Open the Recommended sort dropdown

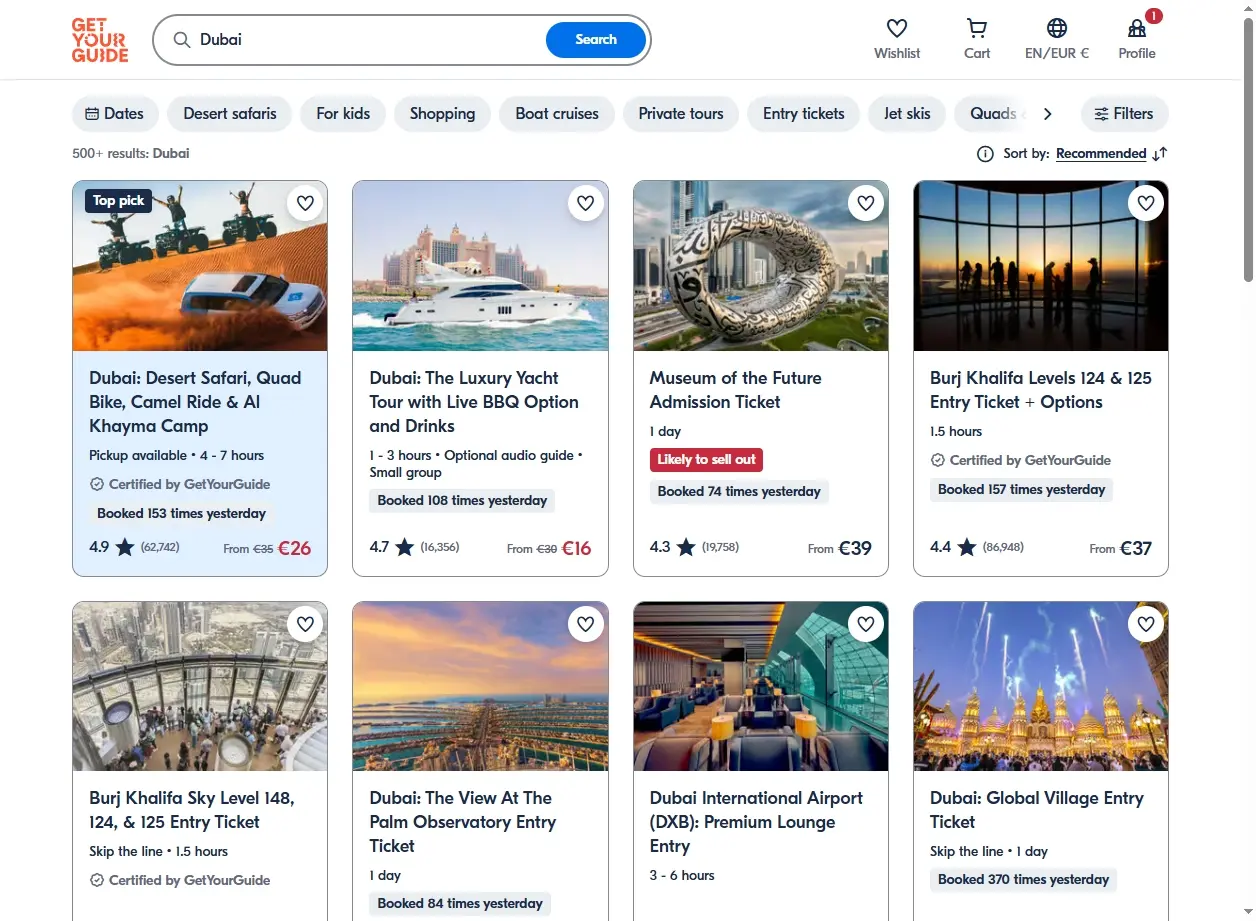1101,154
